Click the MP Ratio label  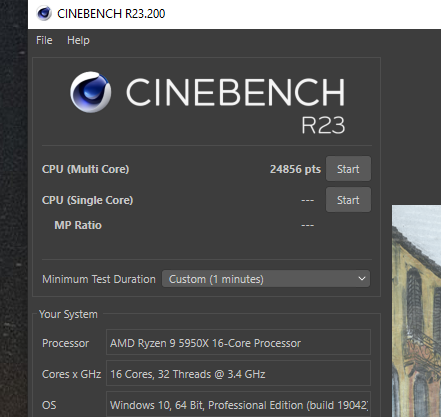point(78,225)
